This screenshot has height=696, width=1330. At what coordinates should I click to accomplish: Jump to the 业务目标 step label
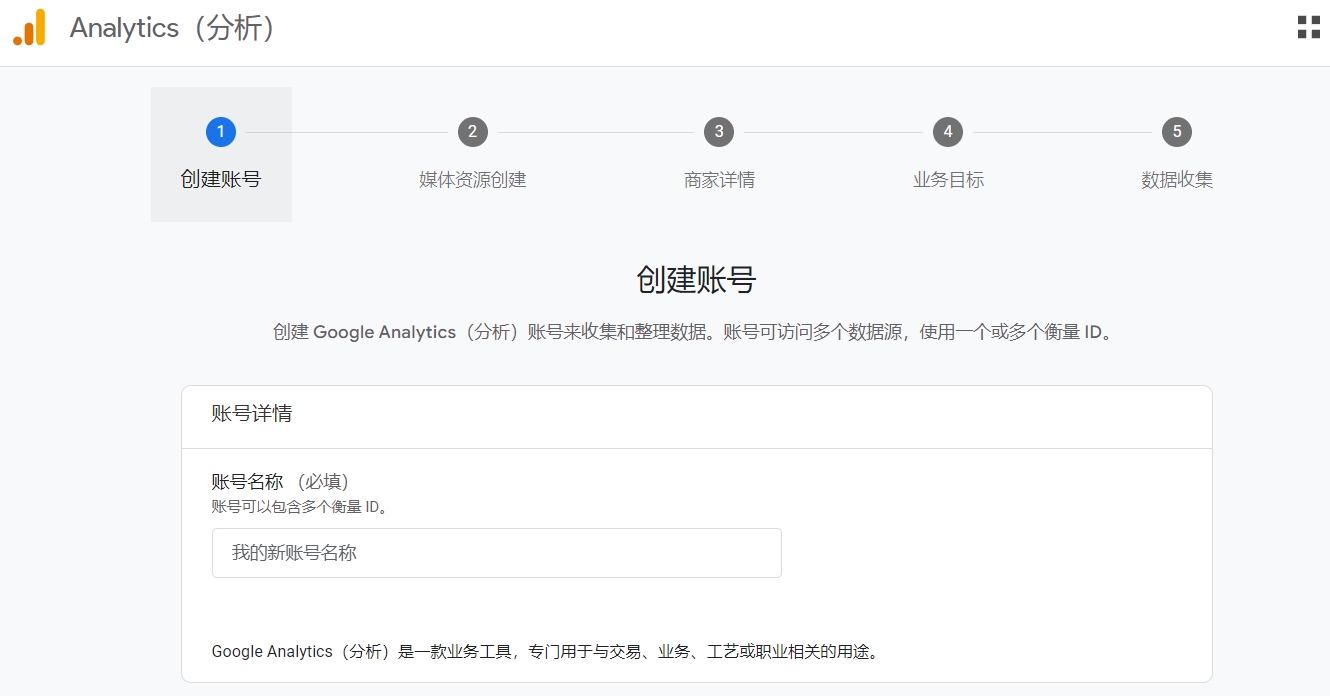(x=947, y=180)
